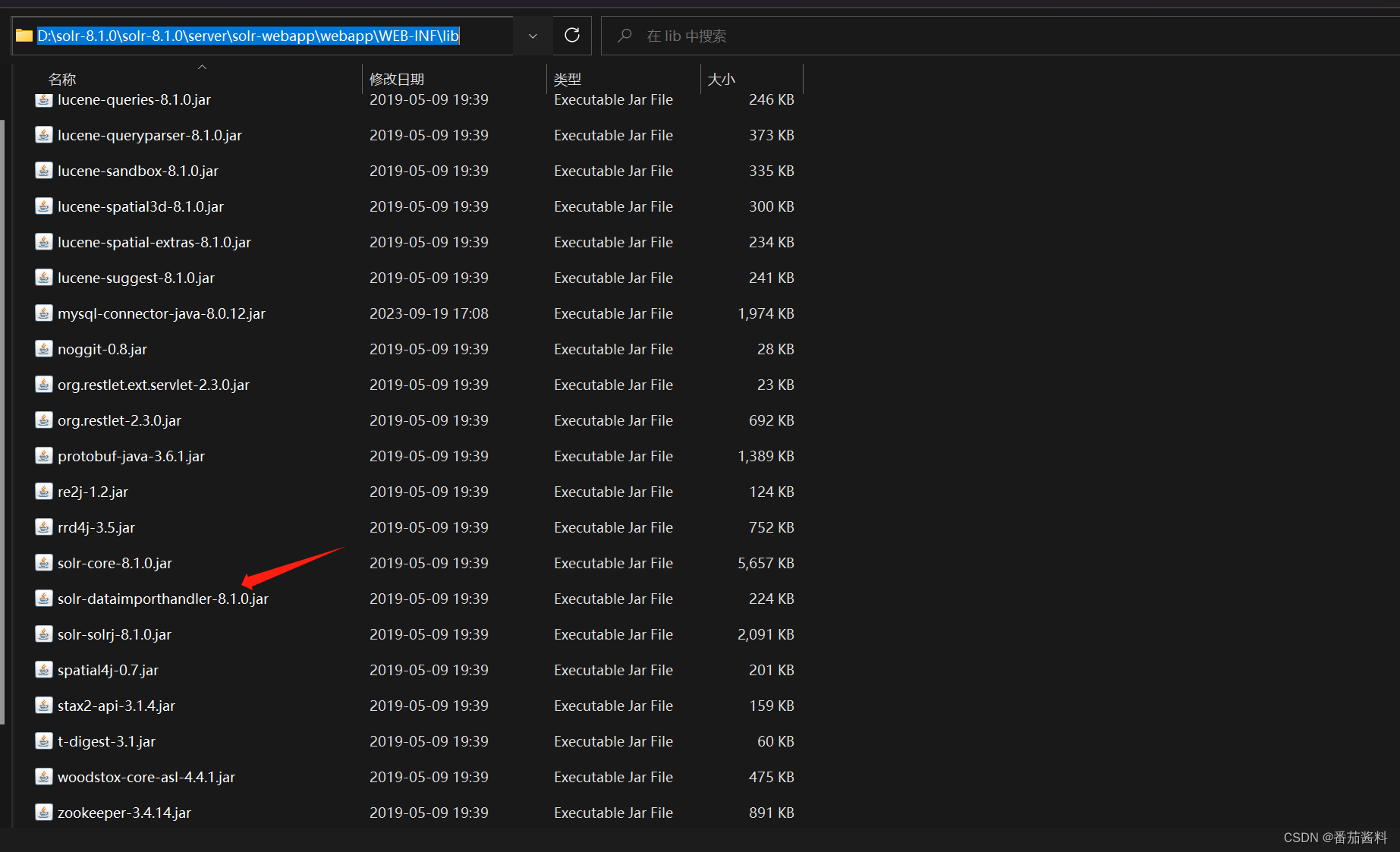Select file name rrd4j-3.5.jar

(96, 527)
